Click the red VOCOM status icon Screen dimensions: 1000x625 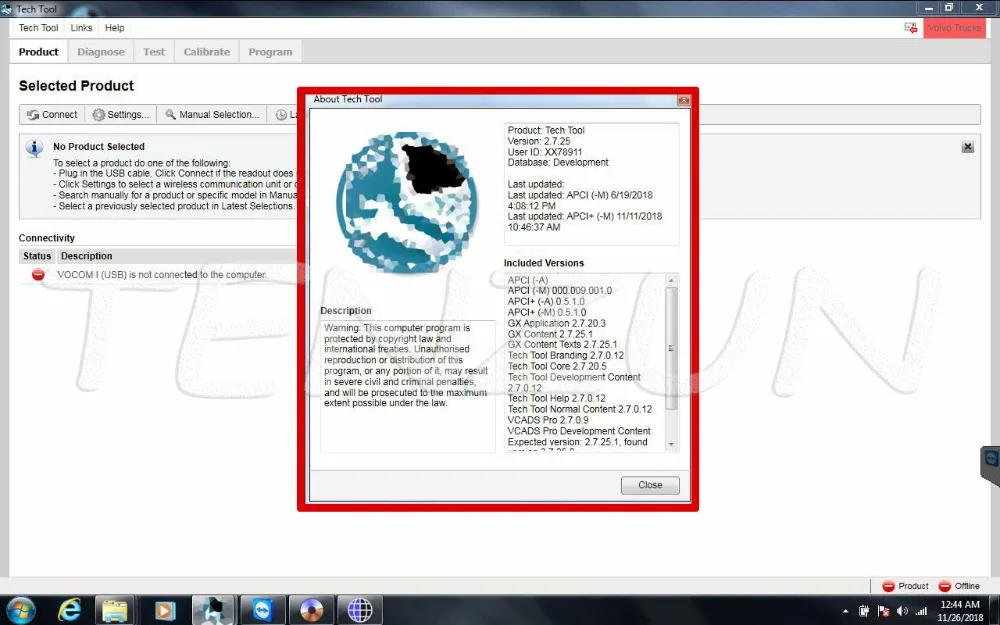click(38, 274)
